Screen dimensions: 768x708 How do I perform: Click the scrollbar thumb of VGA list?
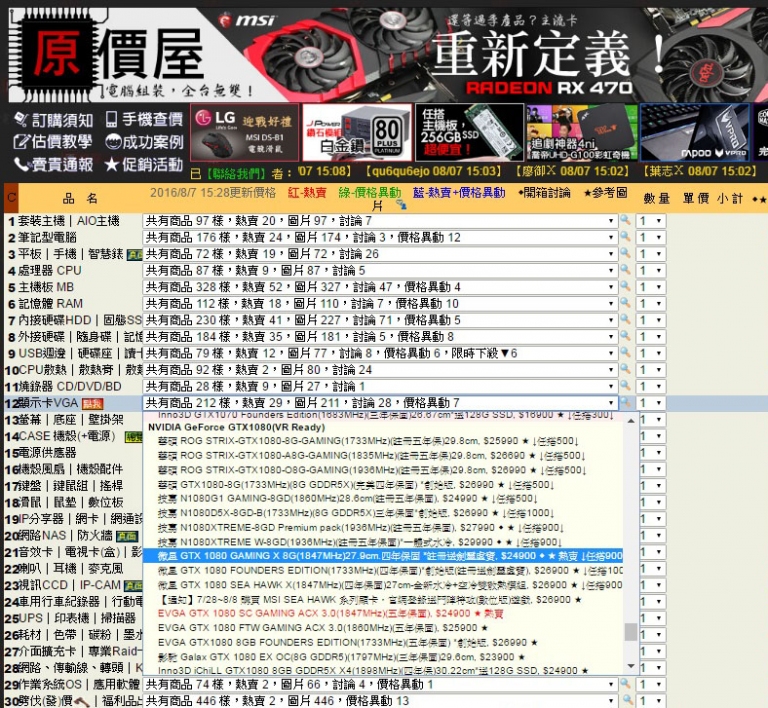pyautogui.click(x=631, y=632)
